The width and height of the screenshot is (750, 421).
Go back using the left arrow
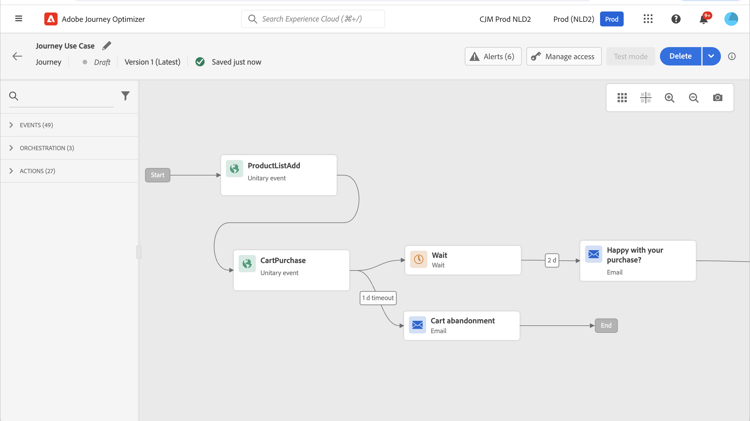click(x=17, y=57)
